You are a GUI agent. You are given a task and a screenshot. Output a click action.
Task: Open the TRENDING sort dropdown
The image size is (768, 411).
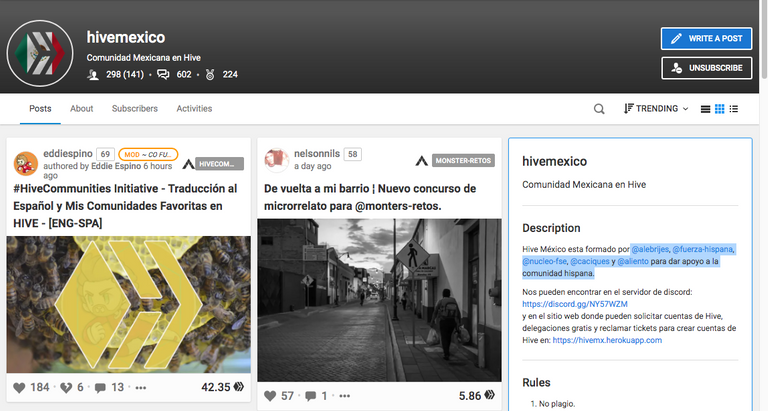point(656,108)
